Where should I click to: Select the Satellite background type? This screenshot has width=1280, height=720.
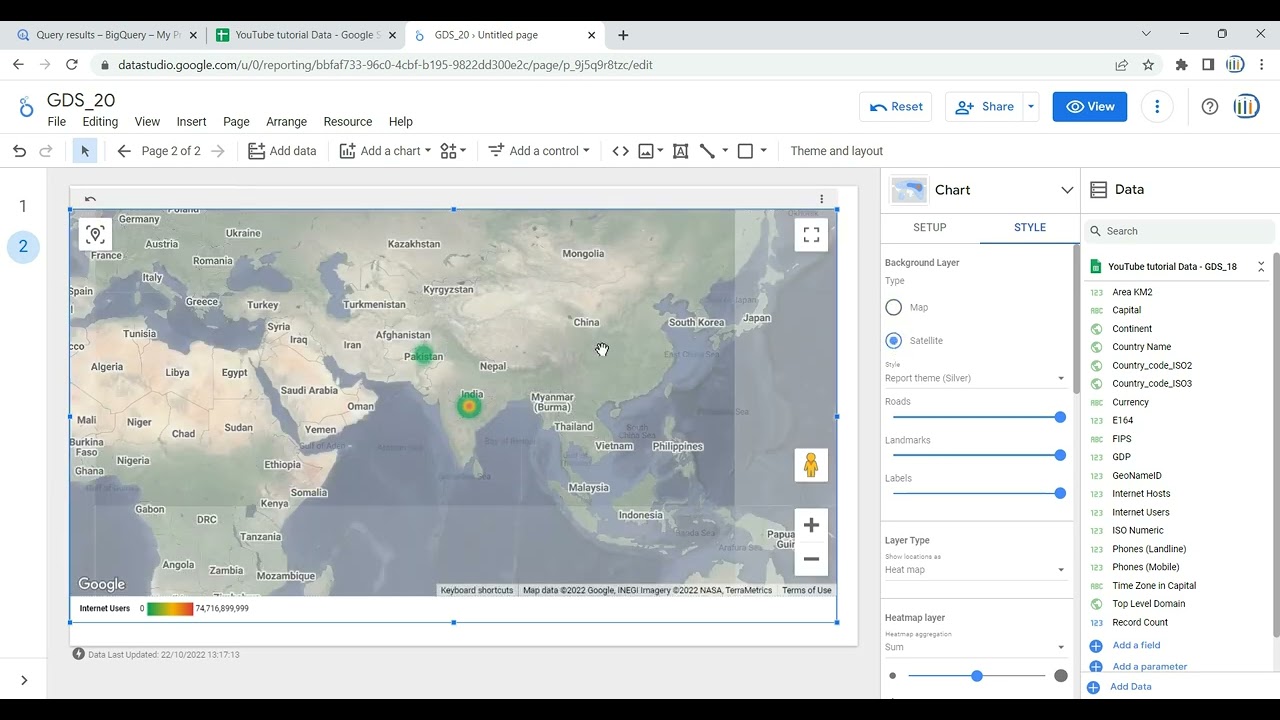point(894,341)
